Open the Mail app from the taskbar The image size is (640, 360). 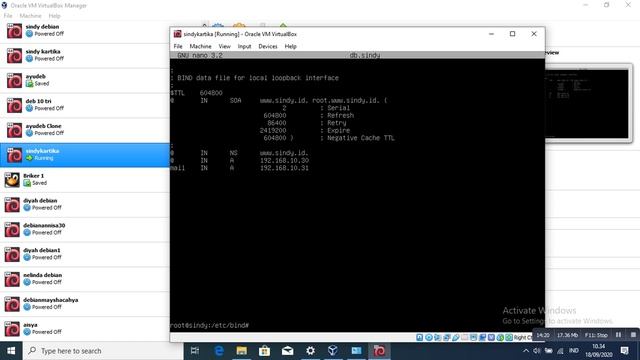click(x=287, y=351)
